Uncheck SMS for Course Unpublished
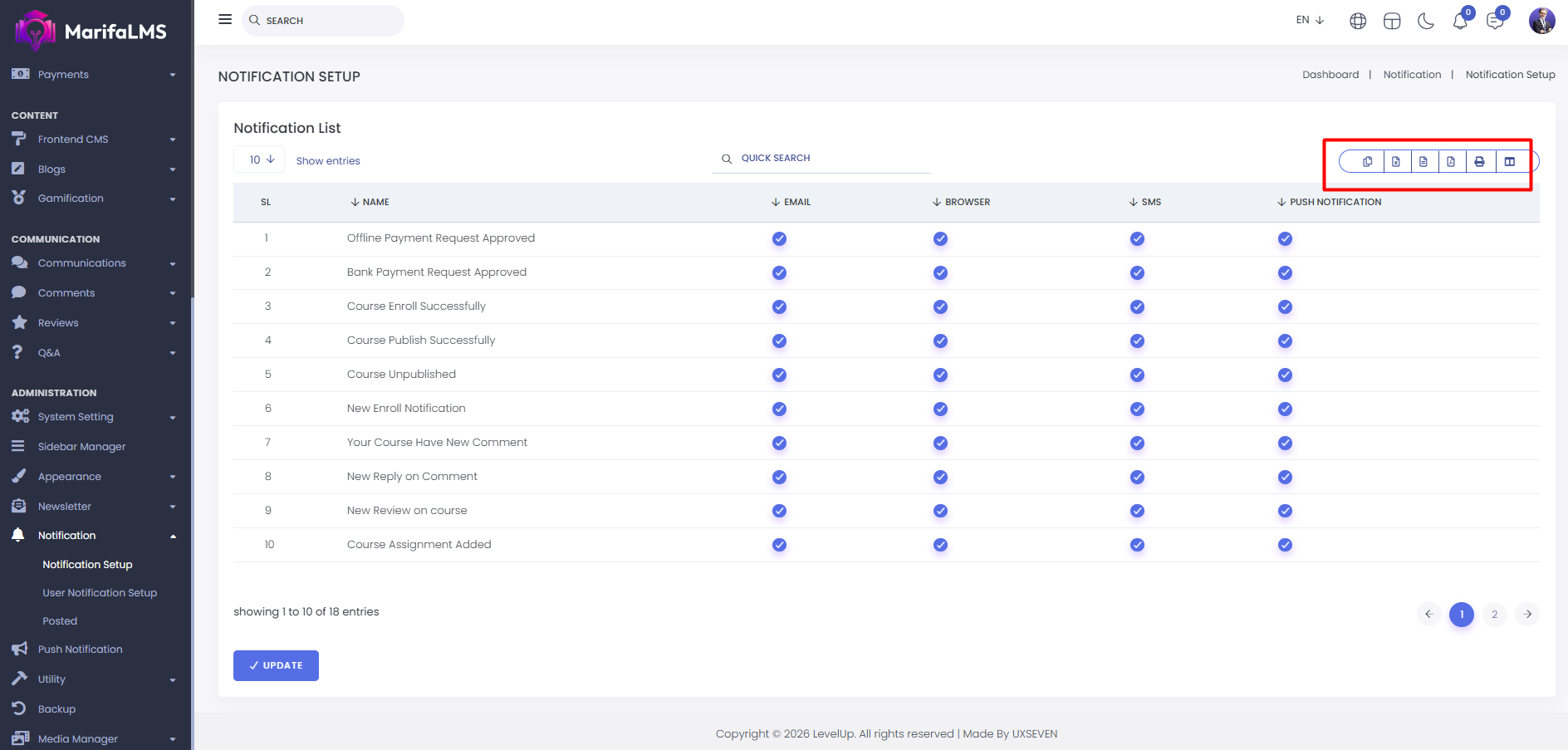Viewport: 1568px width, 750px height. point(1137,375)
